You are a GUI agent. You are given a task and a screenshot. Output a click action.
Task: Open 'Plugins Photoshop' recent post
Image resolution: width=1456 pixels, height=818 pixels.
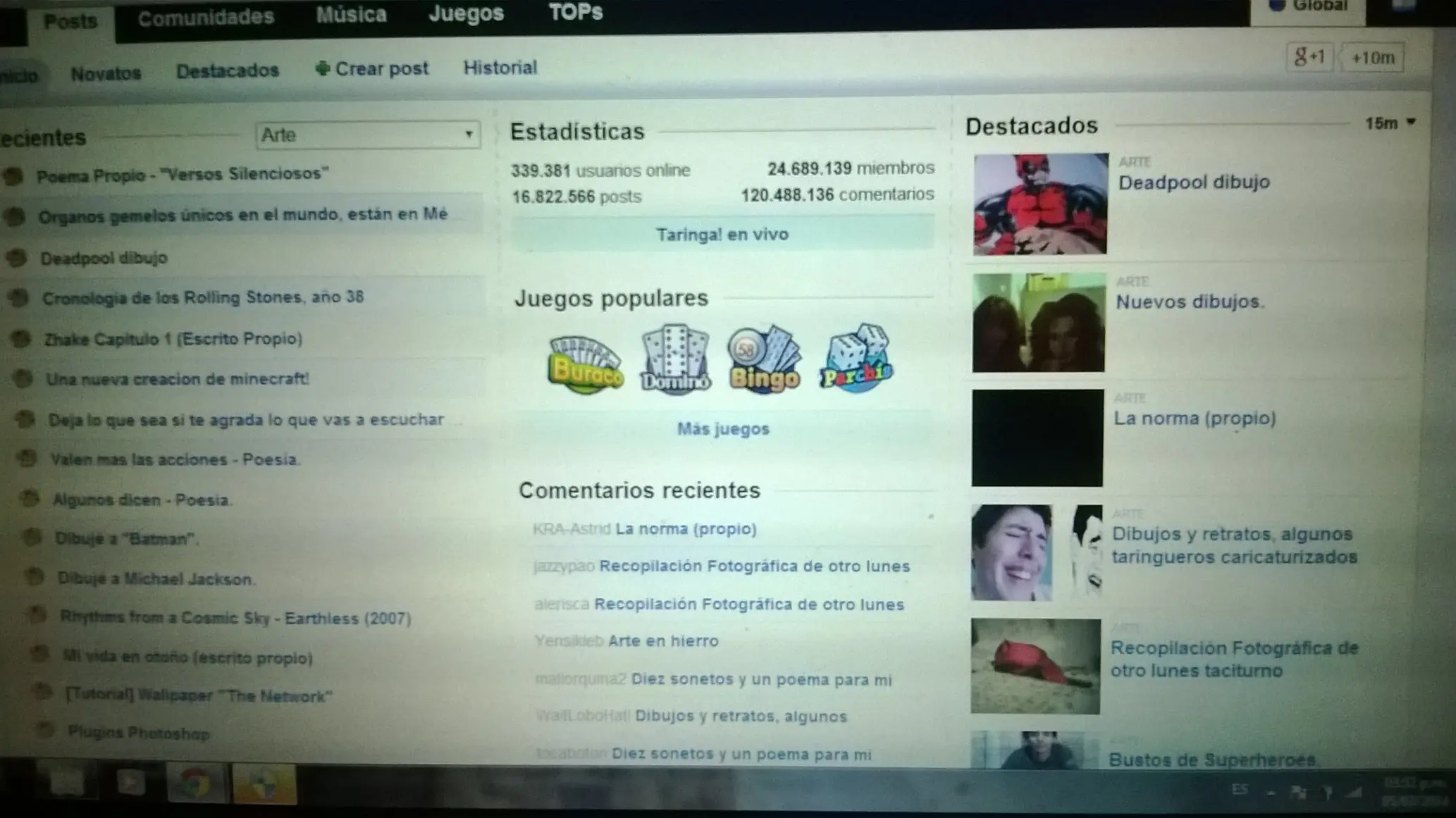pyautogui.click(x=139, y=733)
